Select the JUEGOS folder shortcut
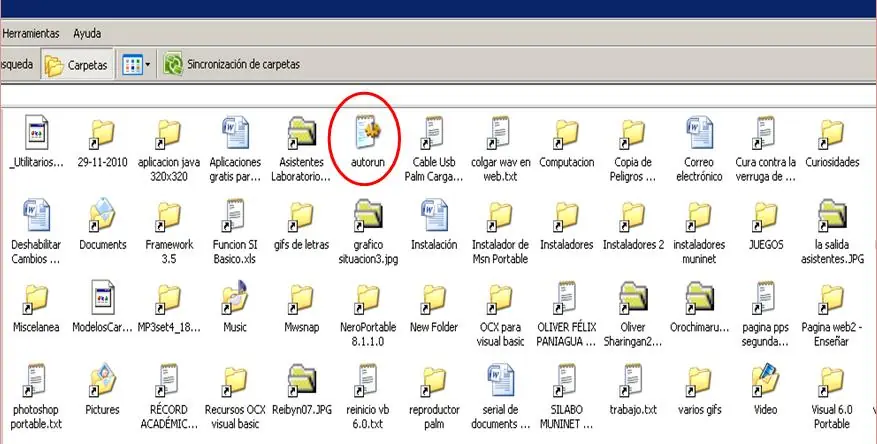The height and width of the screenshot is (444, 877). [765, 217]
